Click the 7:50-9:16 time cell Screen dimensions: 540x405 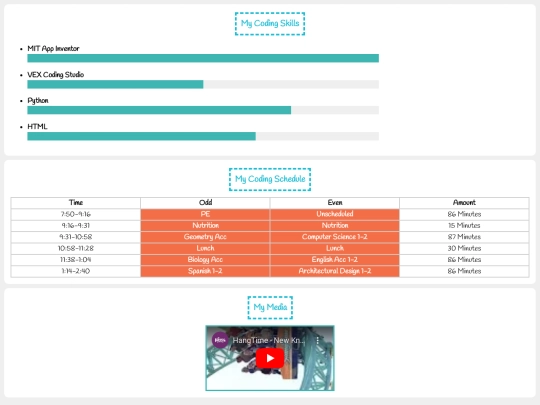click(76, 214)
